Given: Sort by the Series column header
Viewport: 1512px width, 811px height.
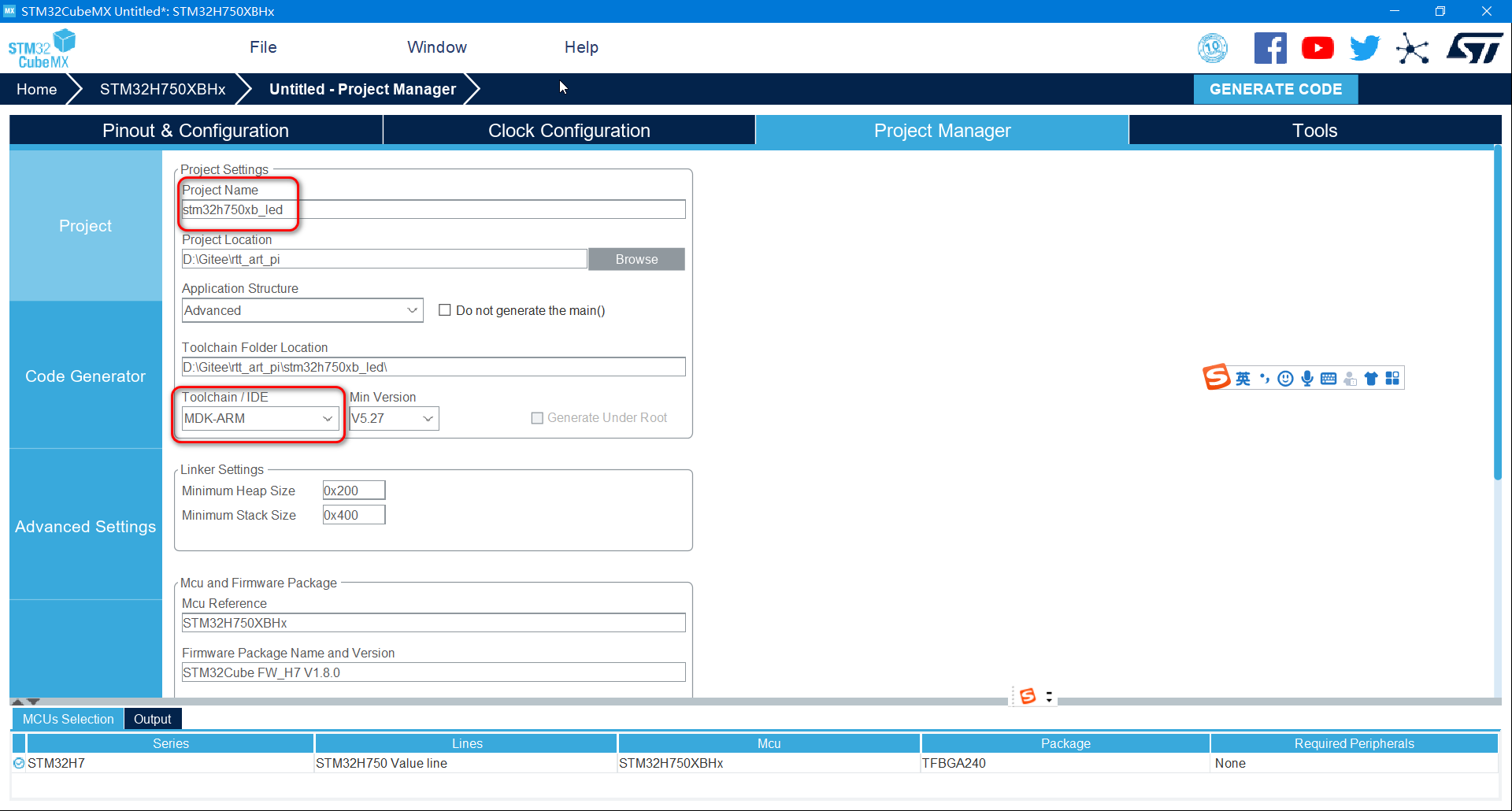Looking at the screenshot, I should tap(171, 743).
